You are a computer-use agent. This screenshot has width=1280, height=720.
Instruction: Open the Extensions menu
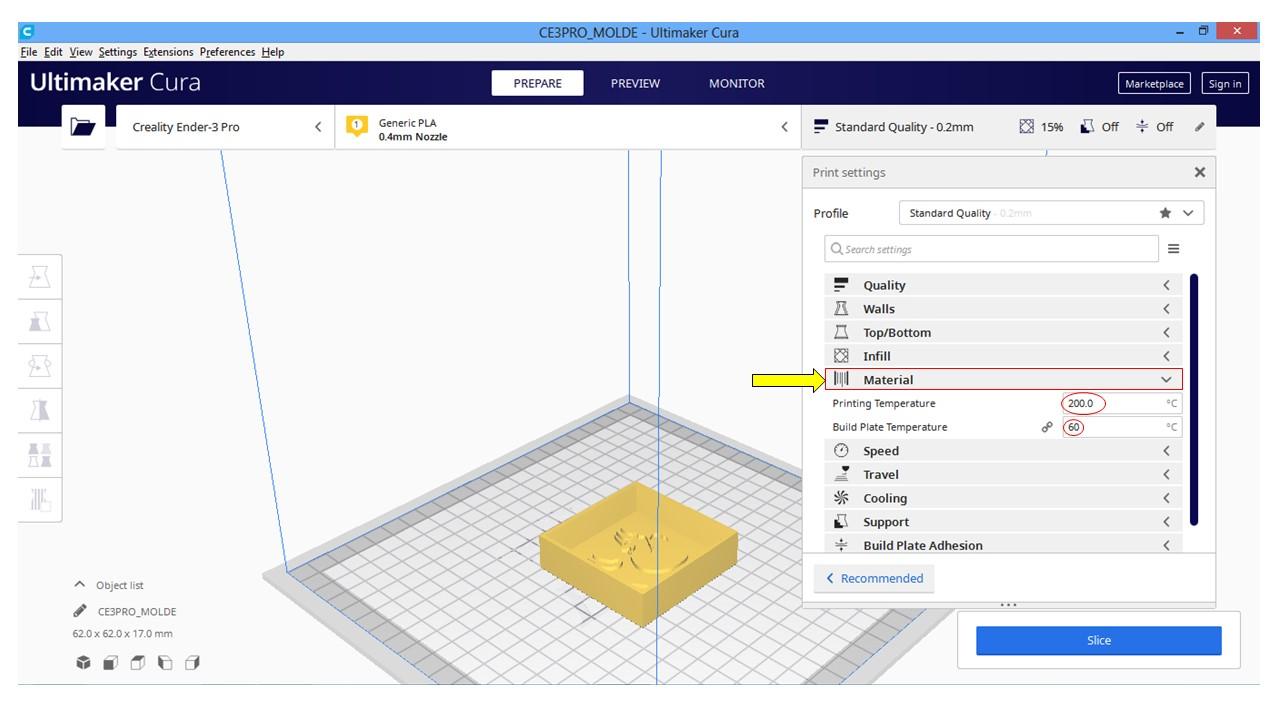169,52
